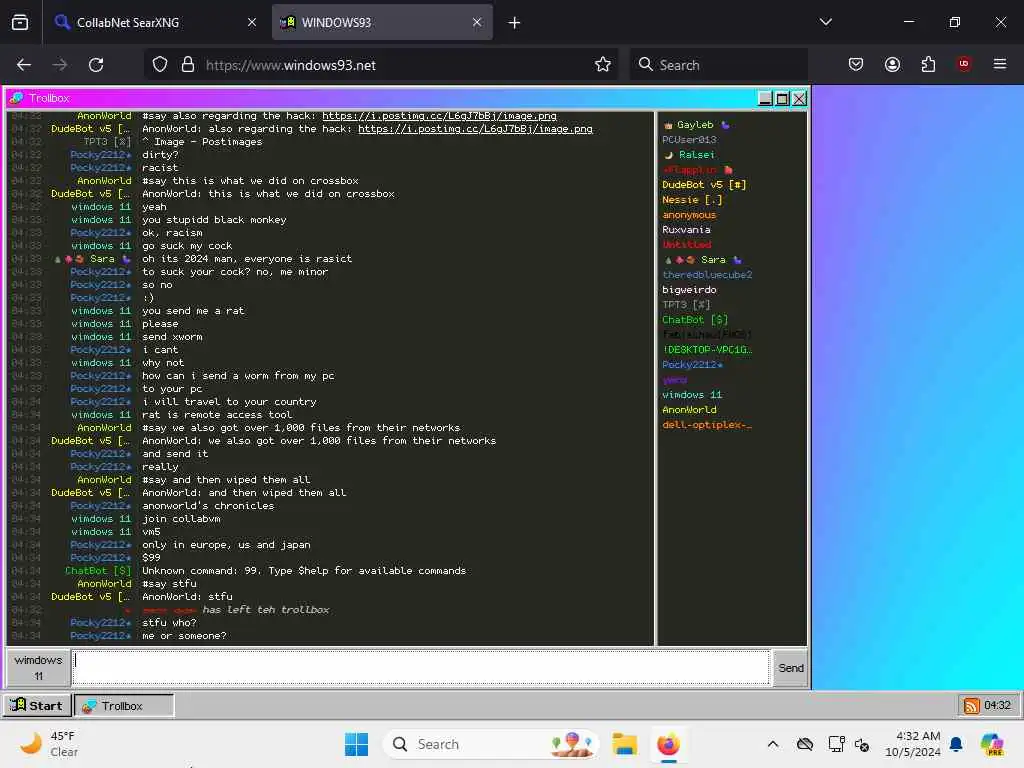Select ChatBot [$] in user list

click(x=694, y=320)
